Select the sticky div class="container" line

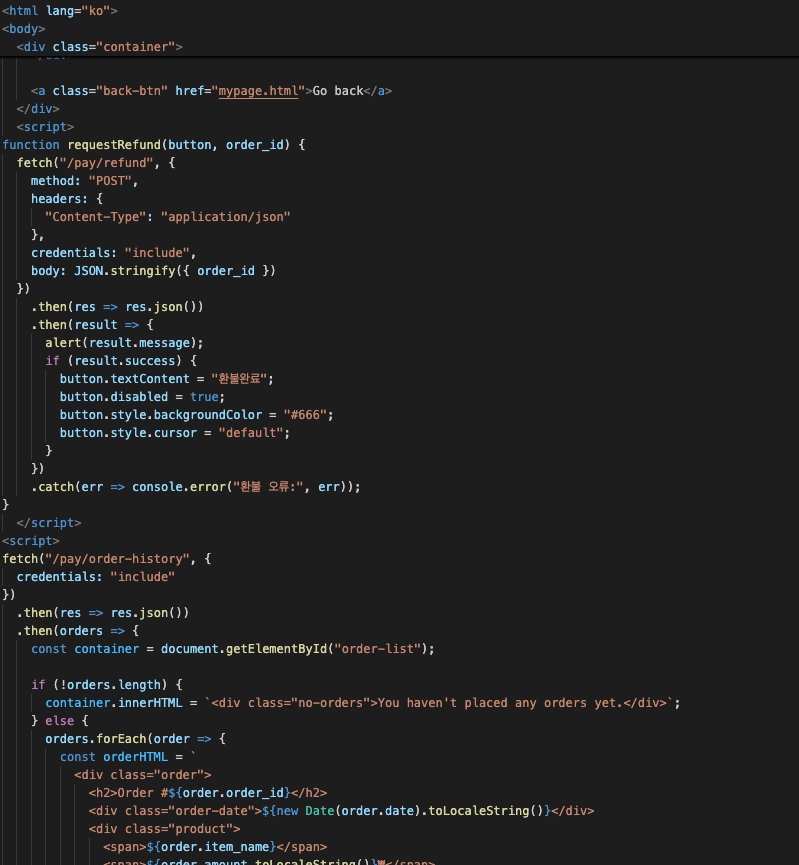(99, 47)
